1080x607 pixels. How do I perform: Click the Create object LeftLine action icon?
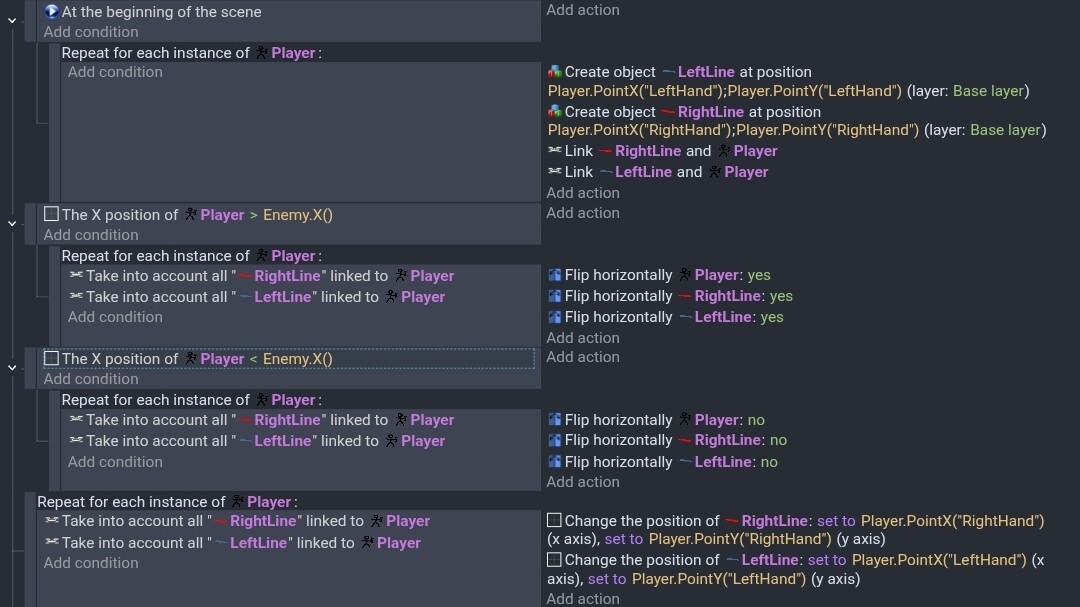coord(555,72)
